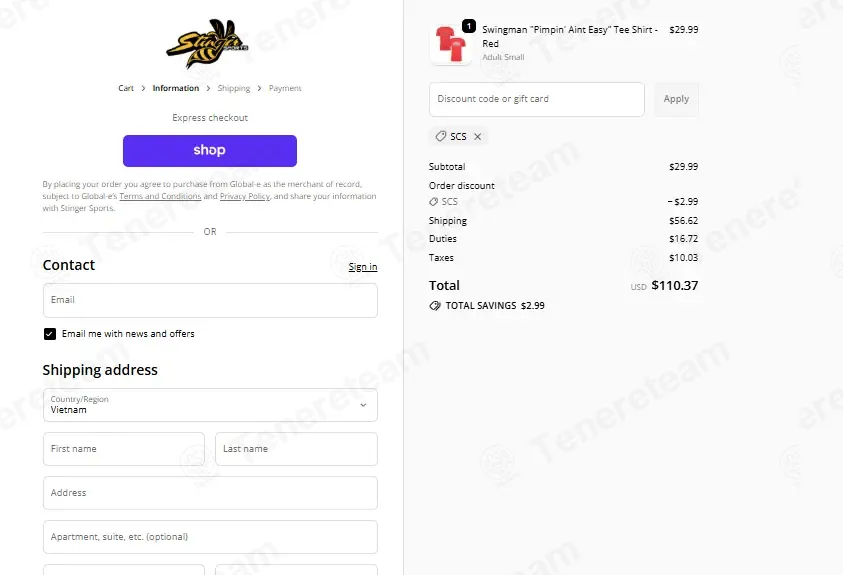Open the Country/Region dropdown showing Vietnam
Image resolution: width=843 pixels, height=575 pixels.
(x=210, y=405)
